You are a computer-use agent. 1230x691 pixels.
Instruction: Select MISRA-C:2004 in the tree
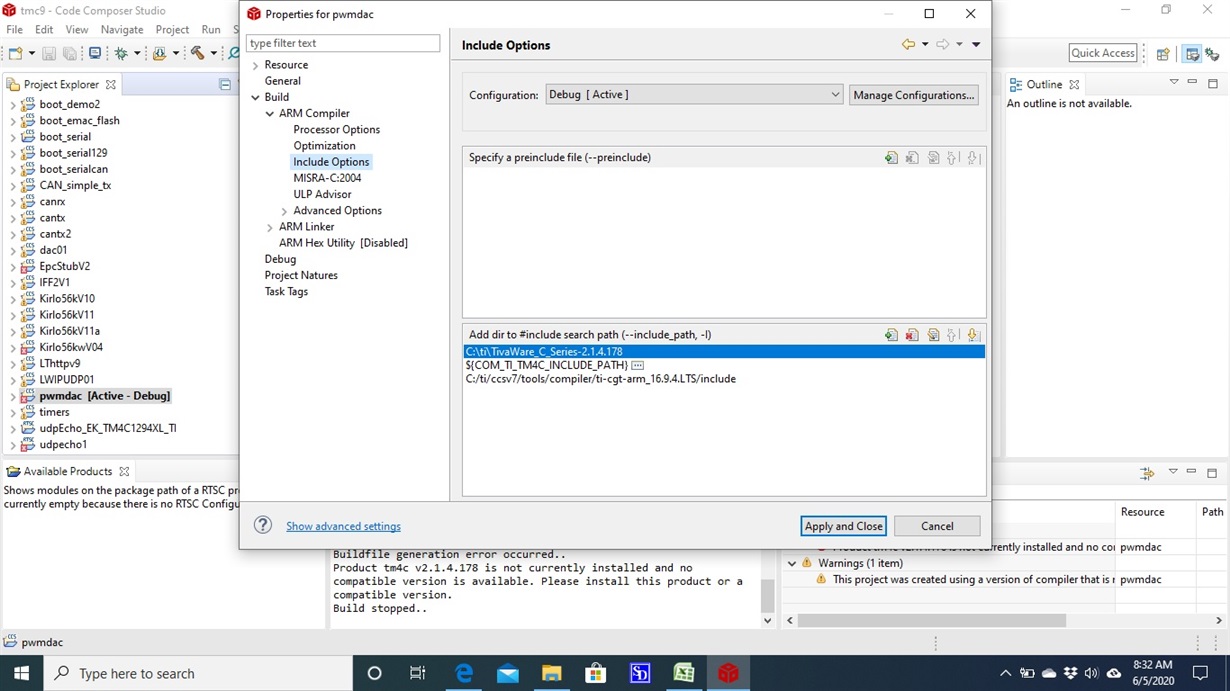tap(327, 178)
